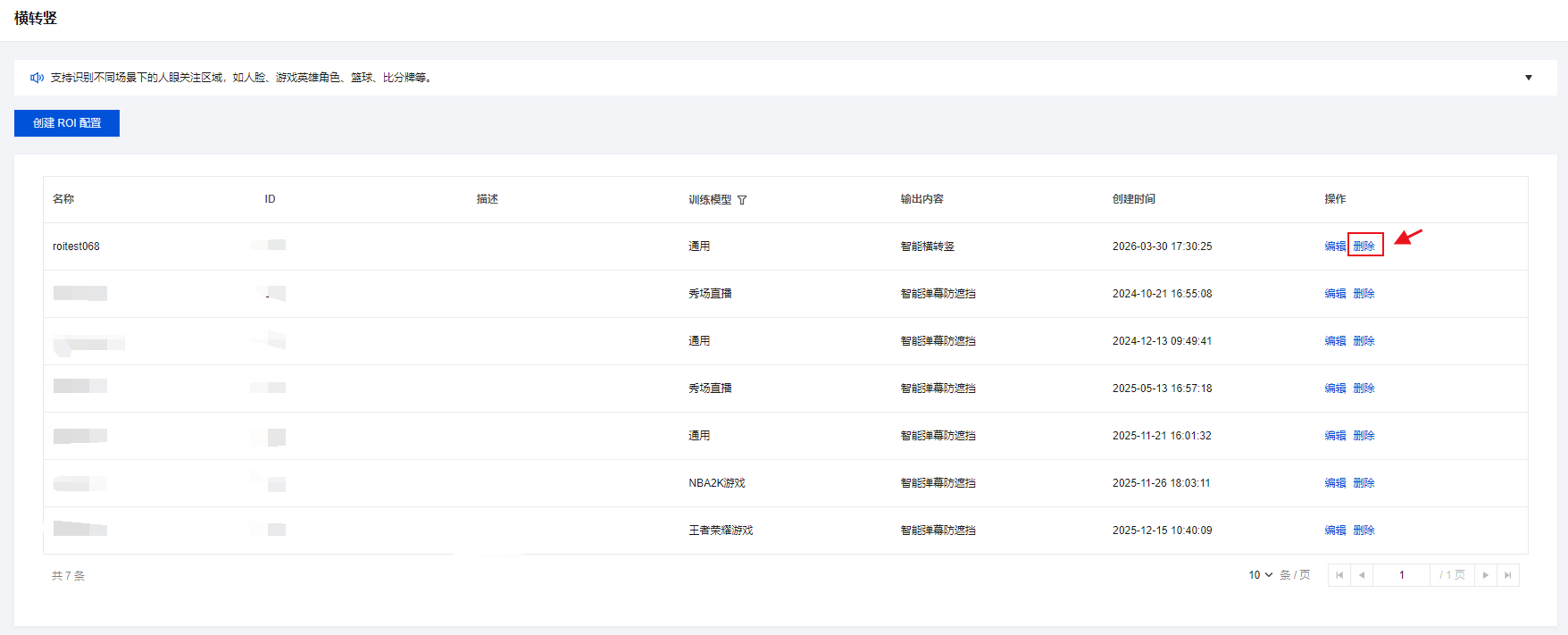This screenshot has height=635, width=1568.
Task: Open the 10 条/页 page size dropdown
Action: pos(1260,575)
